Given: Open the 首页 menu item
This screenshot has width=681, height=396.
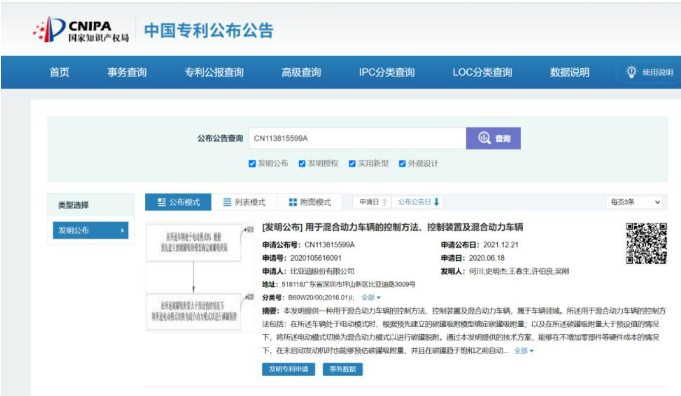Looking at the screenshot, I should click(60, 72).
